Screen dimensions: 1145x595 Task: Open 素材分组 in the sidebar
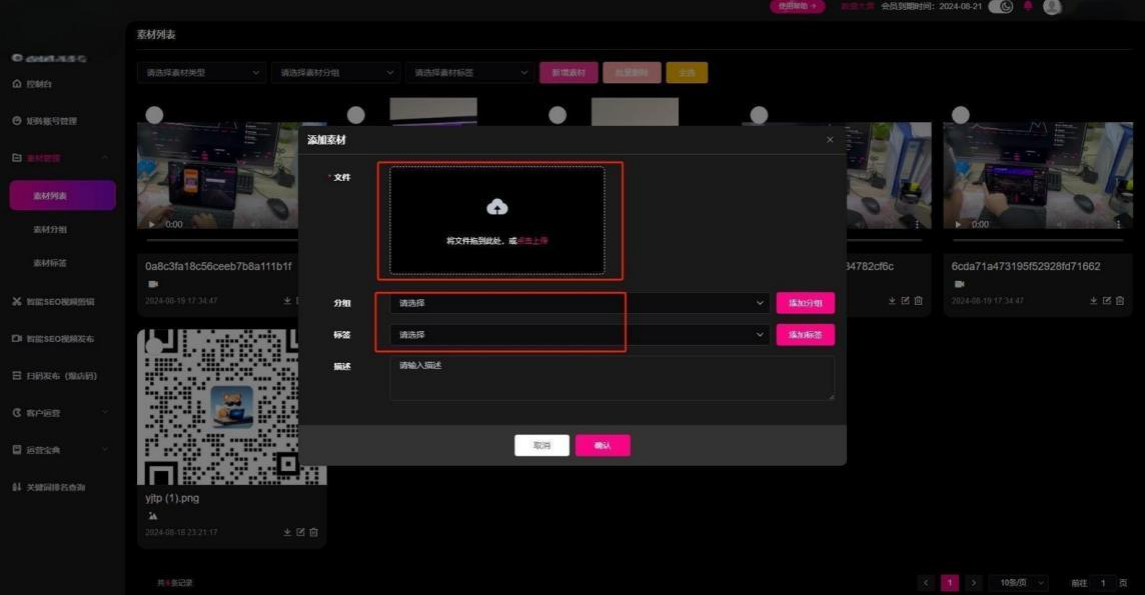(50, 230)
